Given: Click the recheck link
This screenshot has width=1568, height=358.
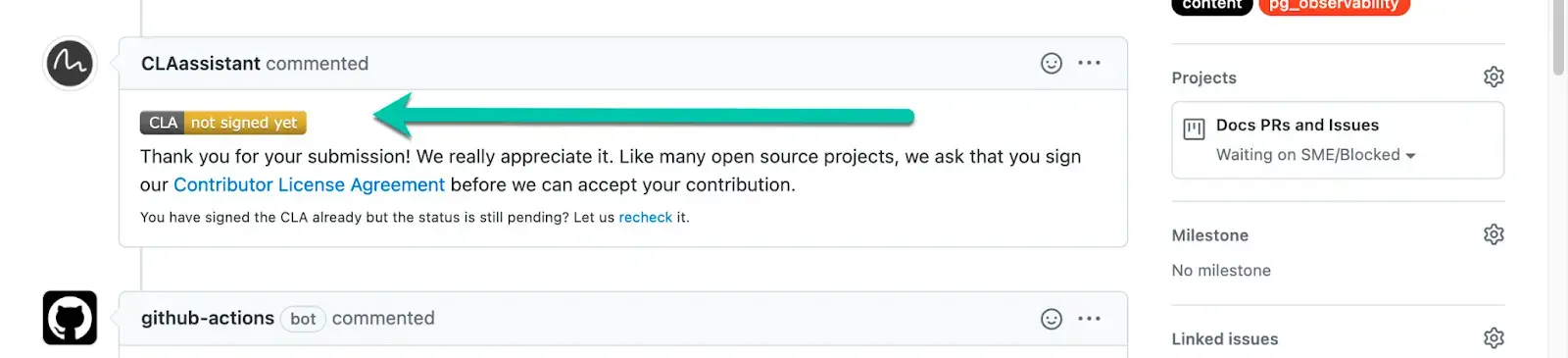Looking at the screenshot, I should pyautogui.click(x=645, y=218).
